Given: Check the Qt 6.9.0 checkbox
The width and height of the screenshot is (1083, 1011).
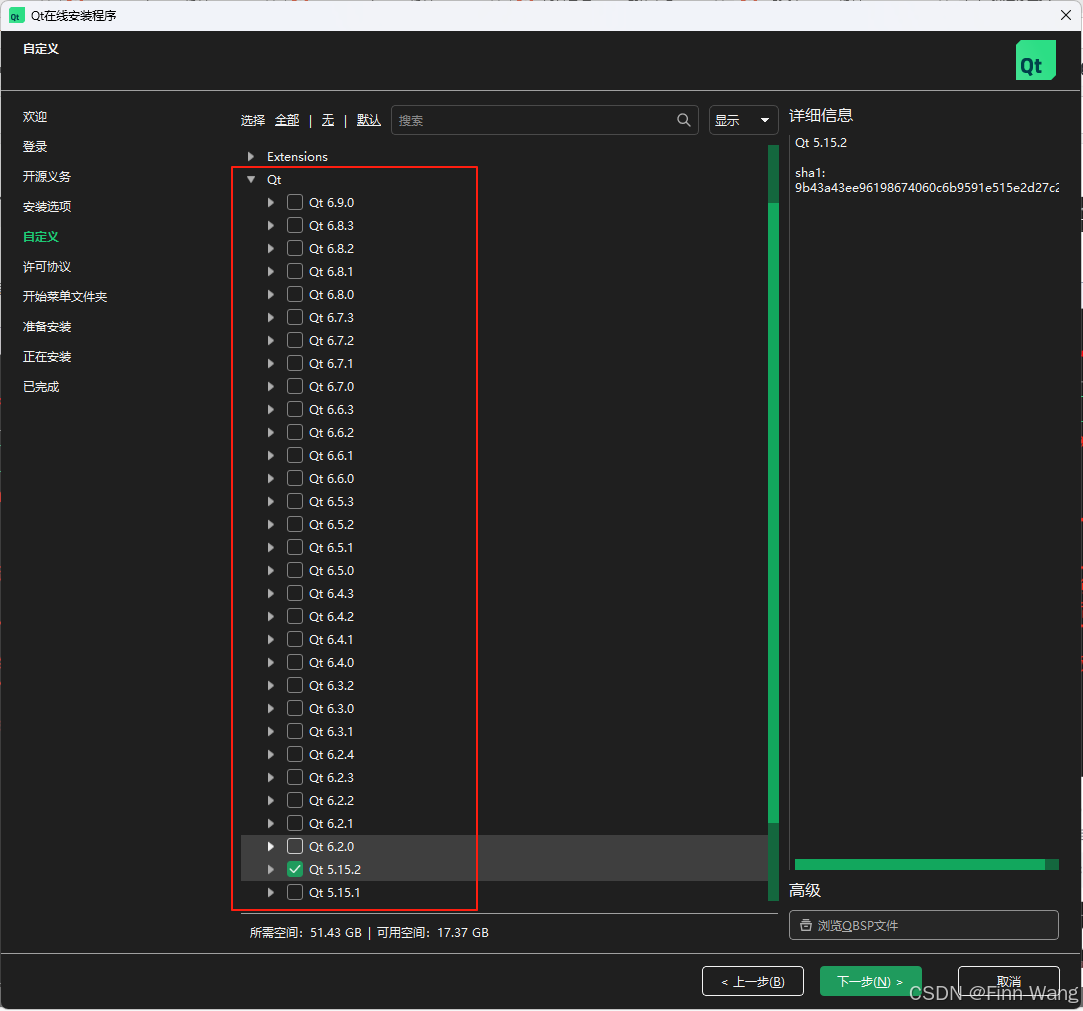Looking at the screenshot, I should 295,202.
